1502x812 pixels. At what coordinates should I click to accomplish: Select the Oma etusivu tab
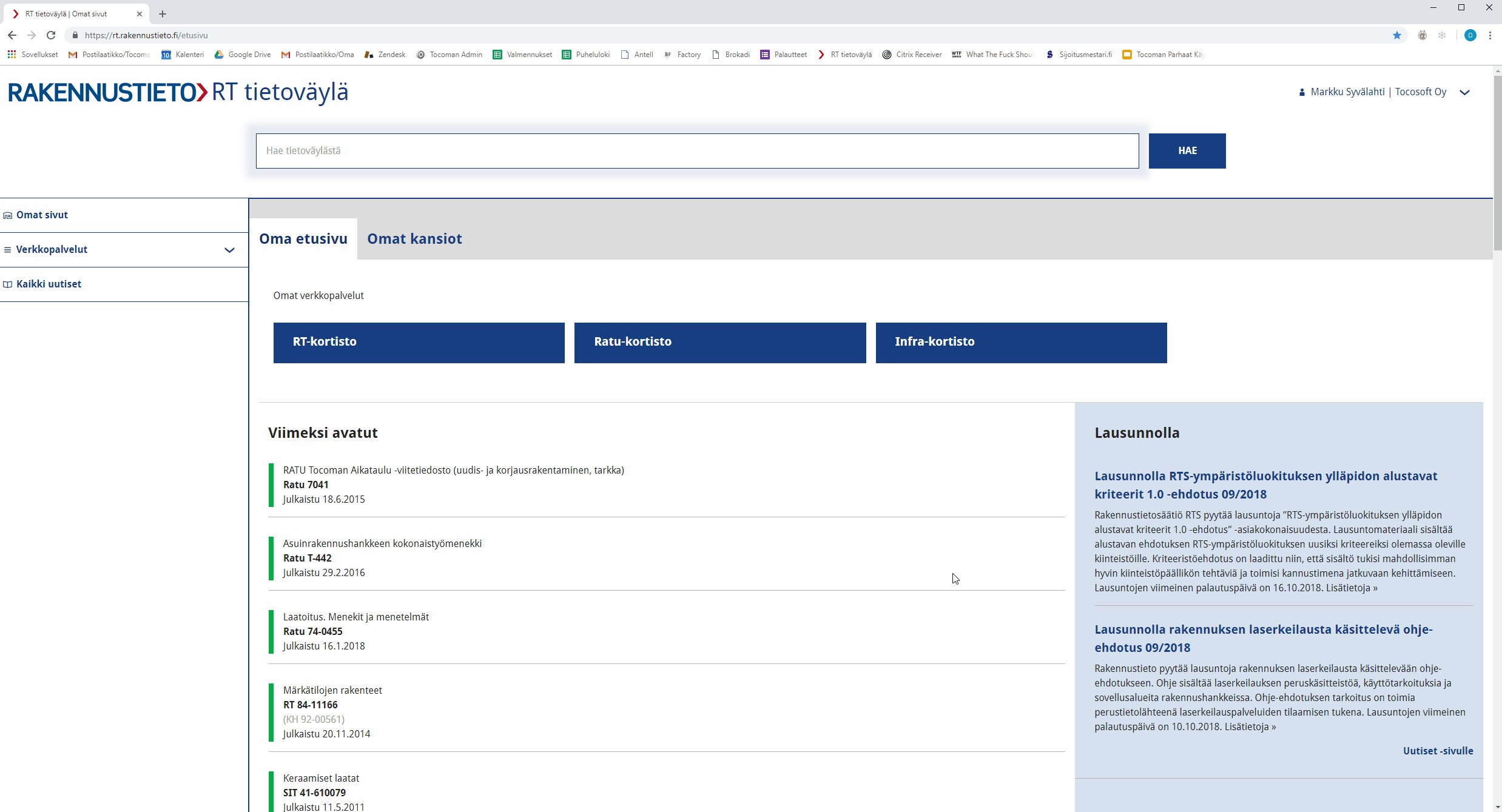point(303,239)
